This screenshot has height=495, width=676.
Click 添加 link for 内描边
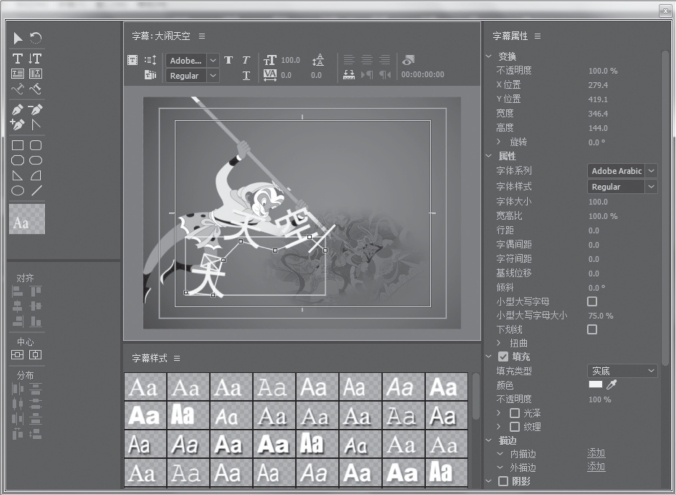point(596,453)
